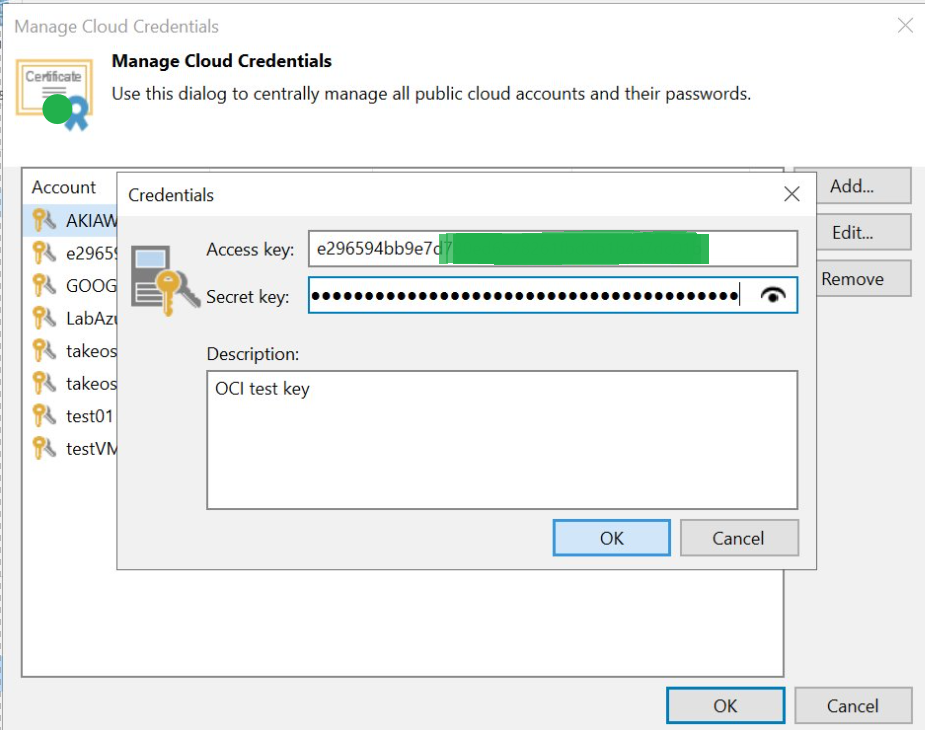Select the test01 account row
The height and width of the screenshot is (730, 925).
[x=70, y=416]
